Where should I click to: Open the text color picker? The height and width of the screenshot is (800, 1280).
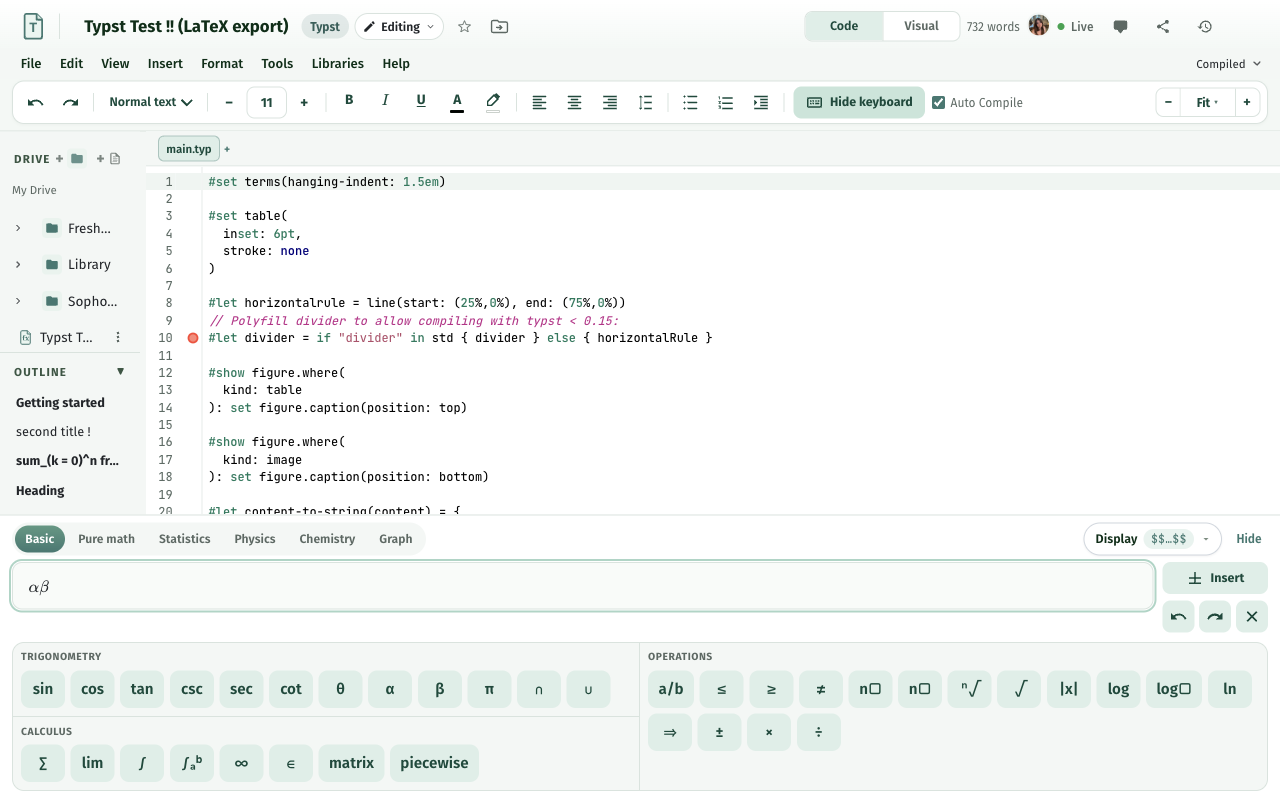(x=457, y=102)
